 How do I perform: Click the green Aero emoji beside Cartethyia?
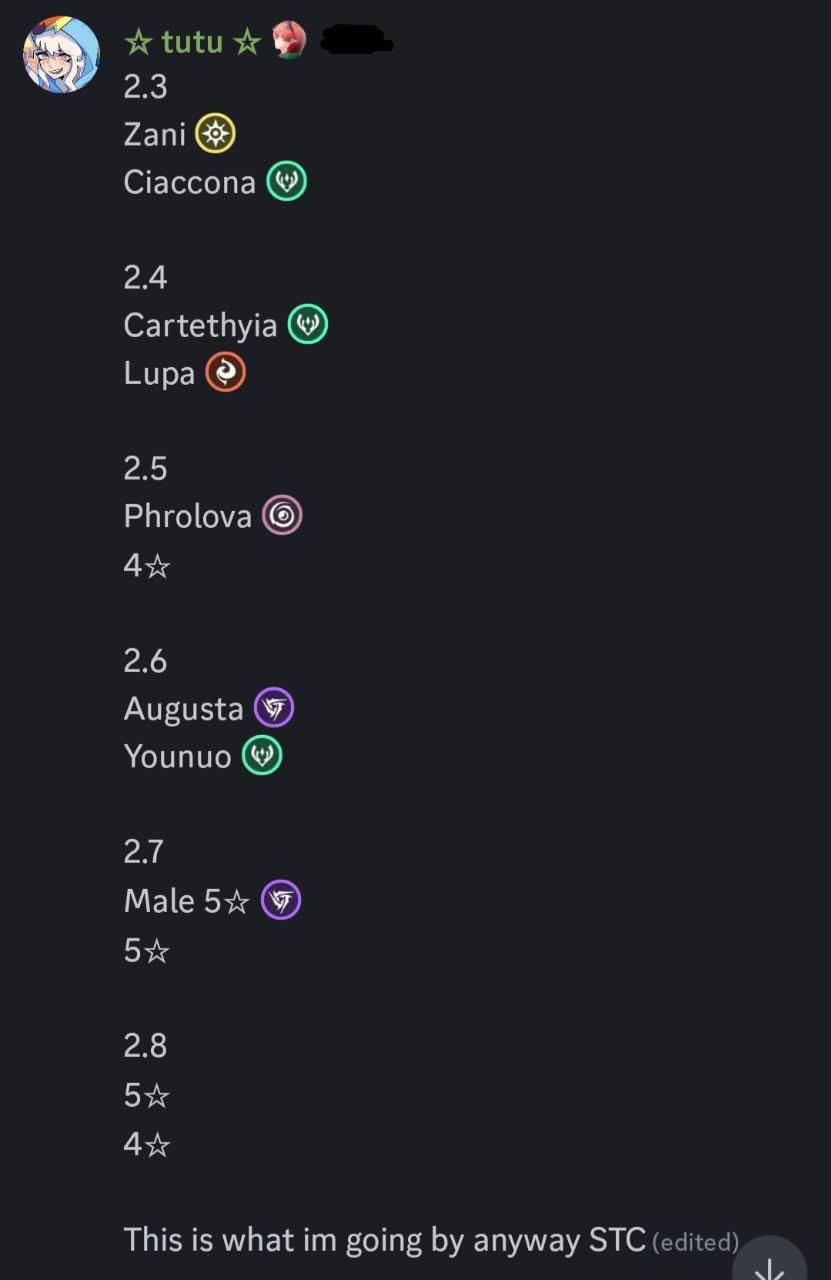click(x=308, y=325)
